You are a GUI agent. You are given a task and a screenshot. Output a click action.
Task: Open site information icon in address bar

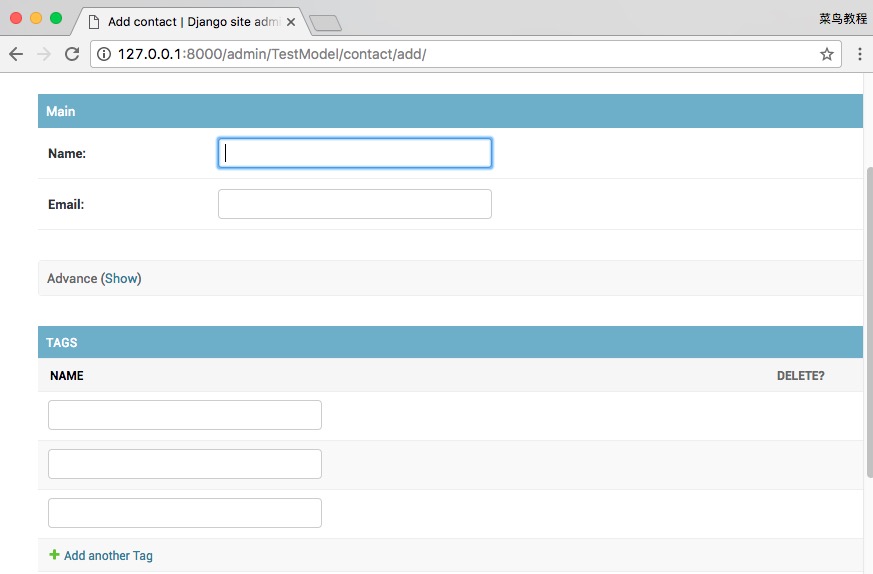coord(104,54)
